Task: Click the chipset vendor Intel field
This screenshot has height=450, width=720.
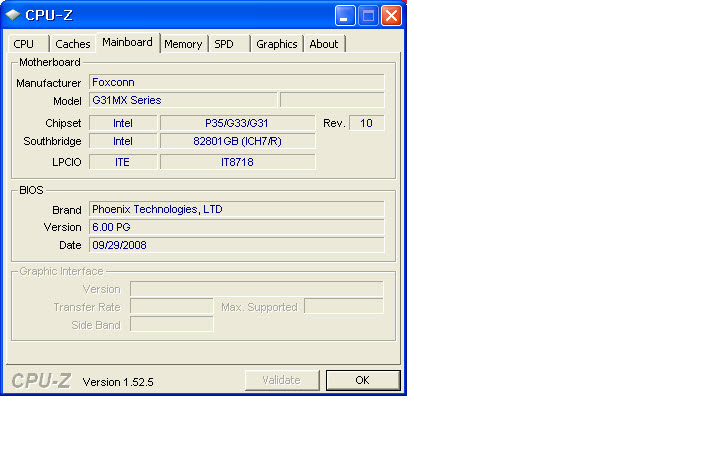Action: coord(123,123)
